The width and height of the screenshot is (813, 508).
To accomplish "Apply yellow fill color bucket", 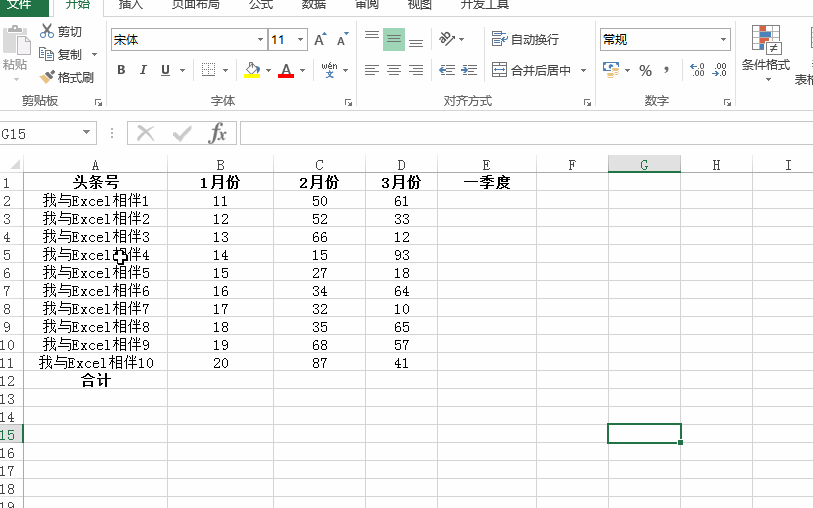I will (252, 70).
